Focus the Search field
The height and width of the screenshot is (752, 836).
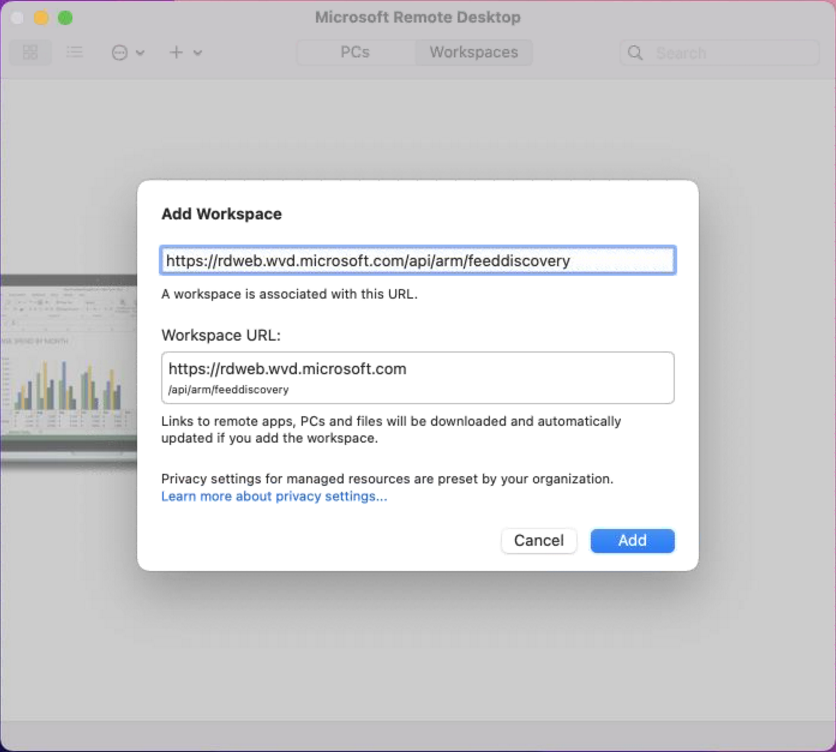719,53
